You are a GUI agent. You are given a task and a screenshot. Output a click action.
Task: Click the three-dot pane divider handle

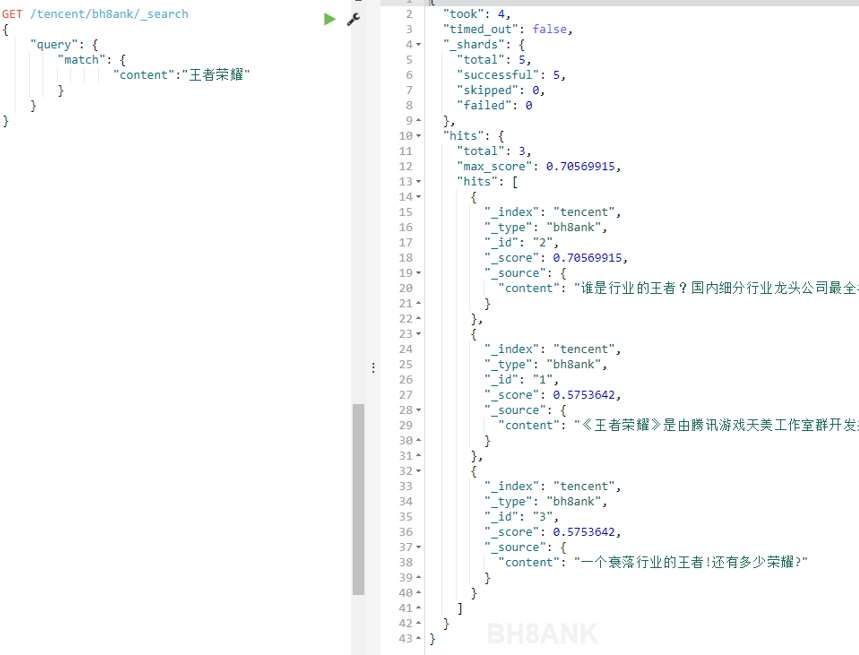373,367
